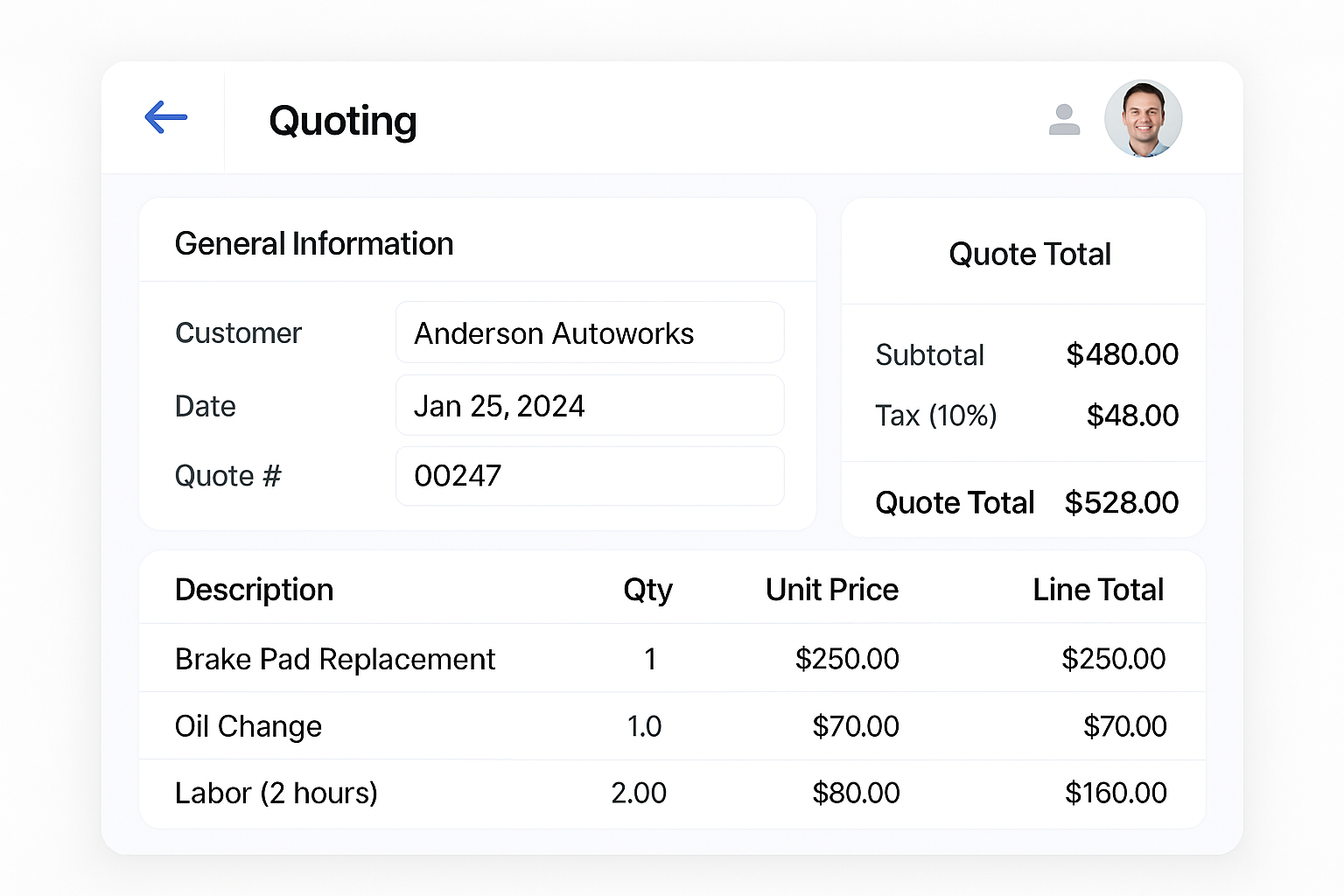This screenshot has width=1344, height=896.
Task: Select the Qty column header
Action: coord(647,590)
